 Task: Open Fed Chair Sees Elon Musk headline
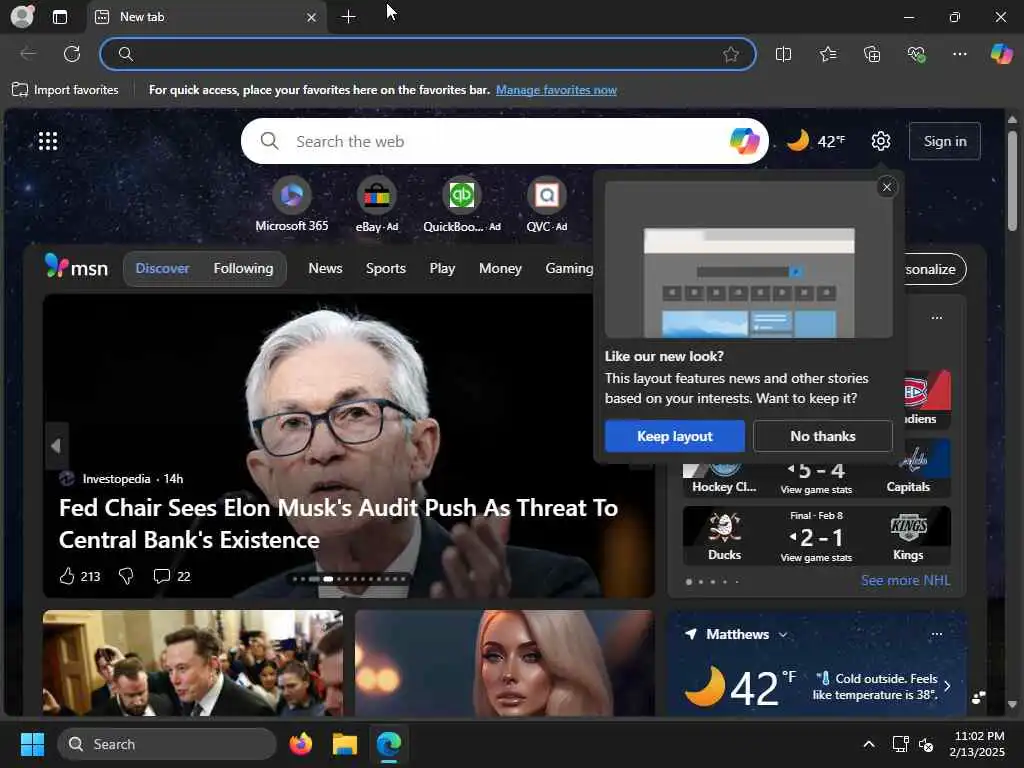(x=338, y=524)
